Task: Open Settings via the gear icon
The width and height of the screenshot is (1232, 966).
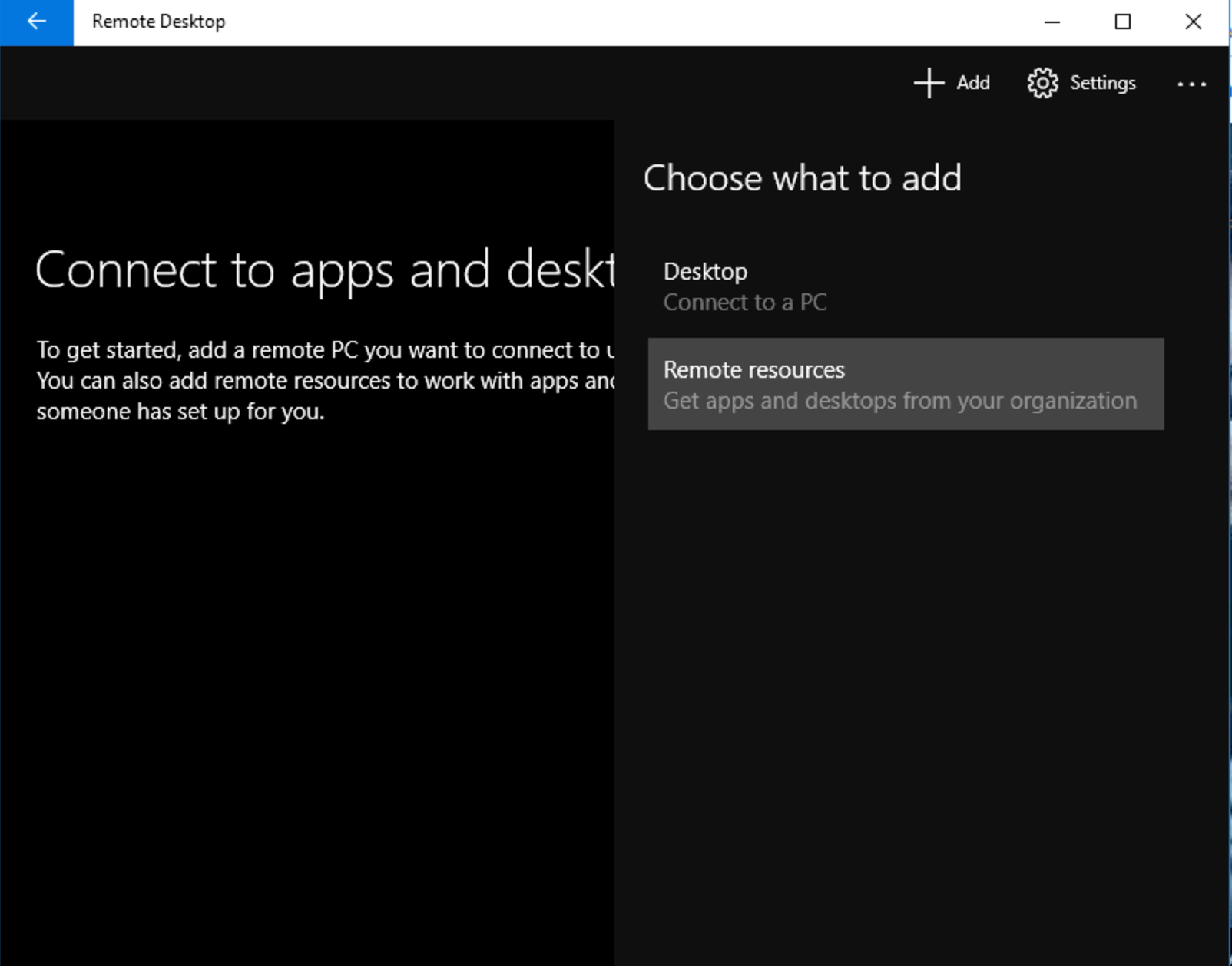Action: pyautogui.click(x=1042, y=83)
